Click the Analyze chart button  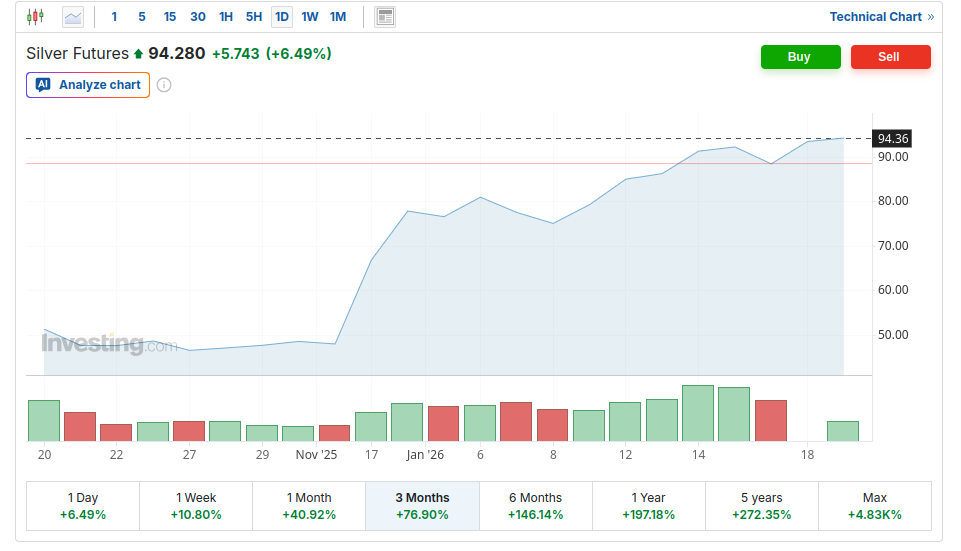(88, 85)
